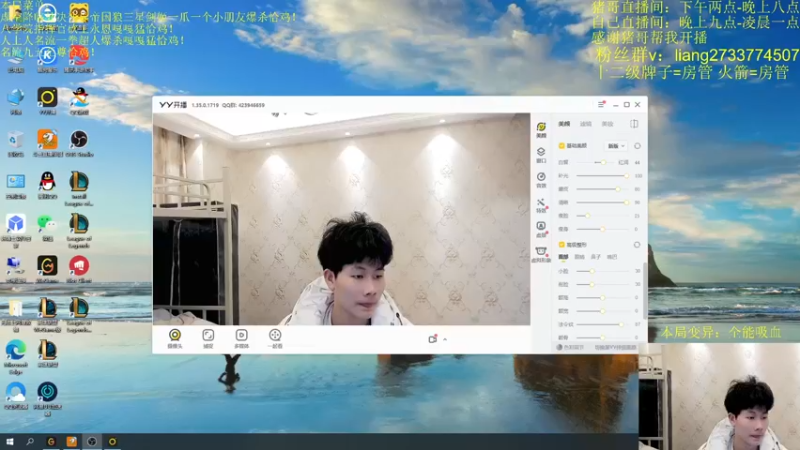Screen dimensions: 800x450
Task: Open the Recycle Bin desktop icon
Action: (16, 143)
